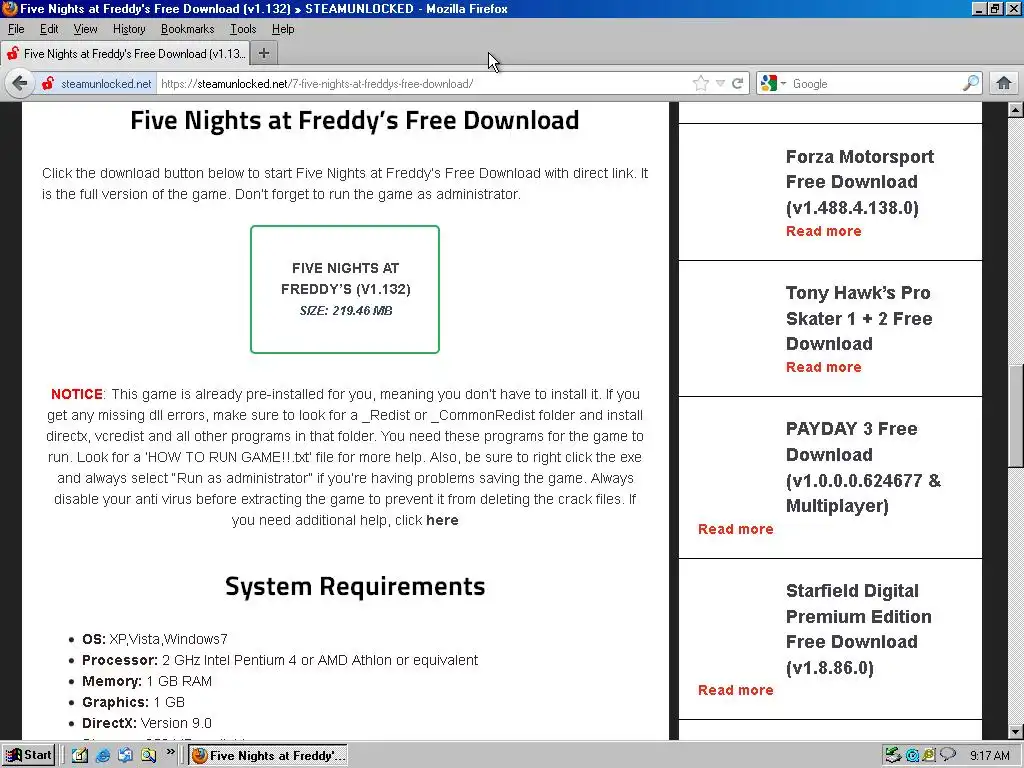Click the Show Desktop quick launch icon

[80, 755]
